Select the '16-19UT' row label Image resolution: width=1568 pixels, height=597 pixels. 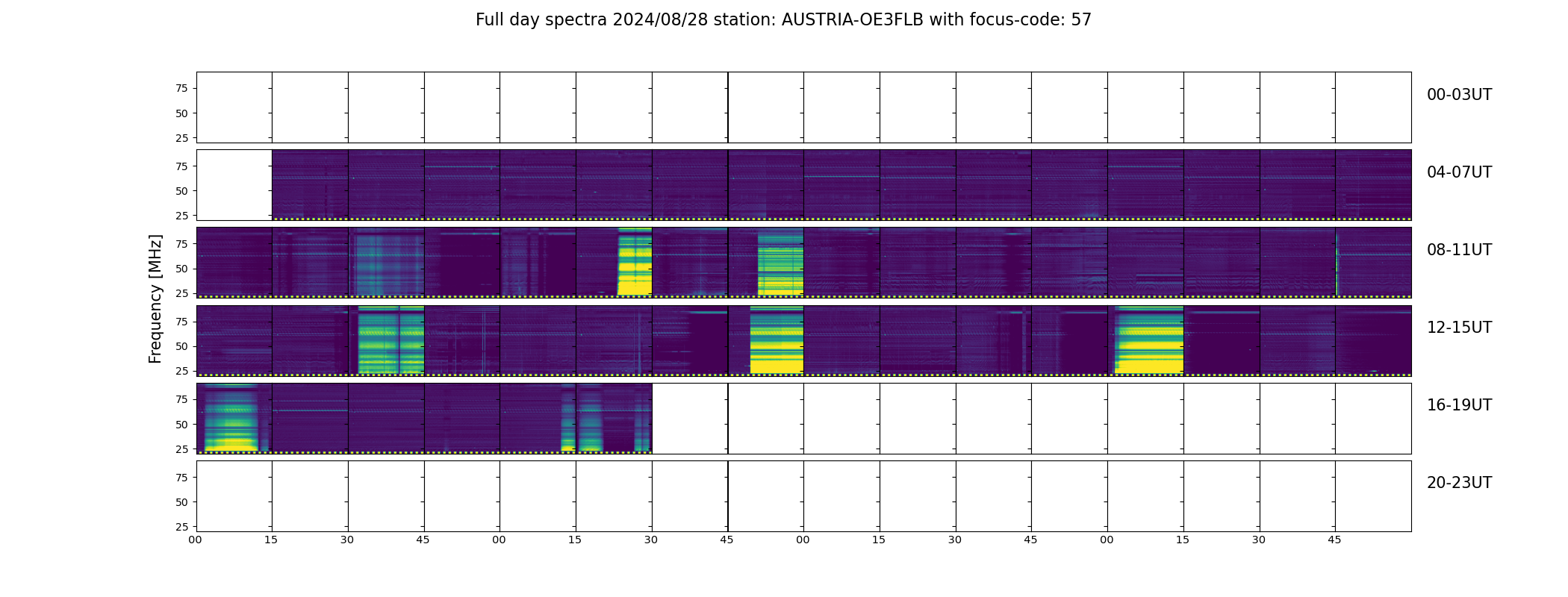(1459, 405)
